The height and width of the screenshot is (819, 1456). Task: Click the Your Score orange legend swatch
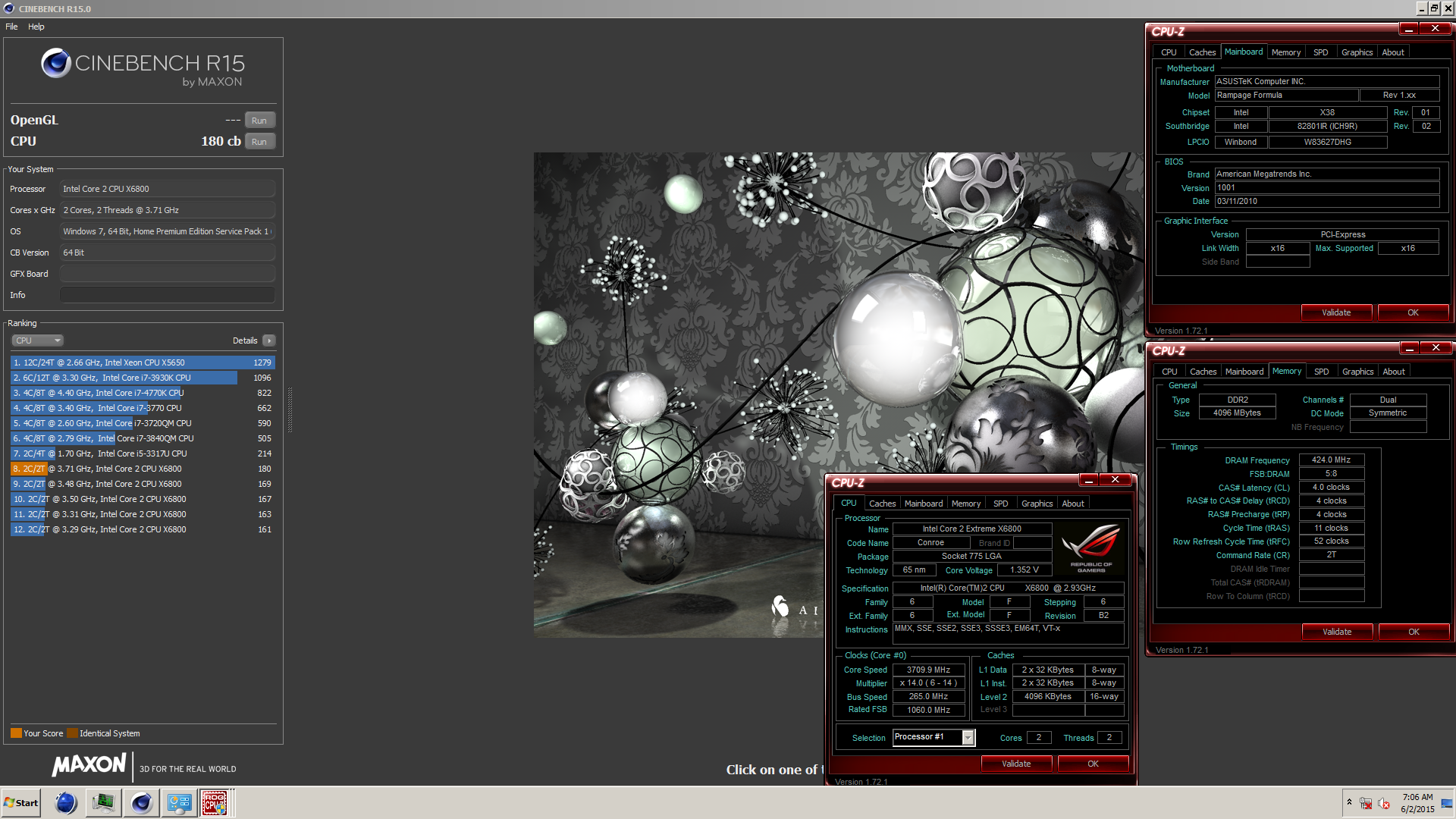16,733
